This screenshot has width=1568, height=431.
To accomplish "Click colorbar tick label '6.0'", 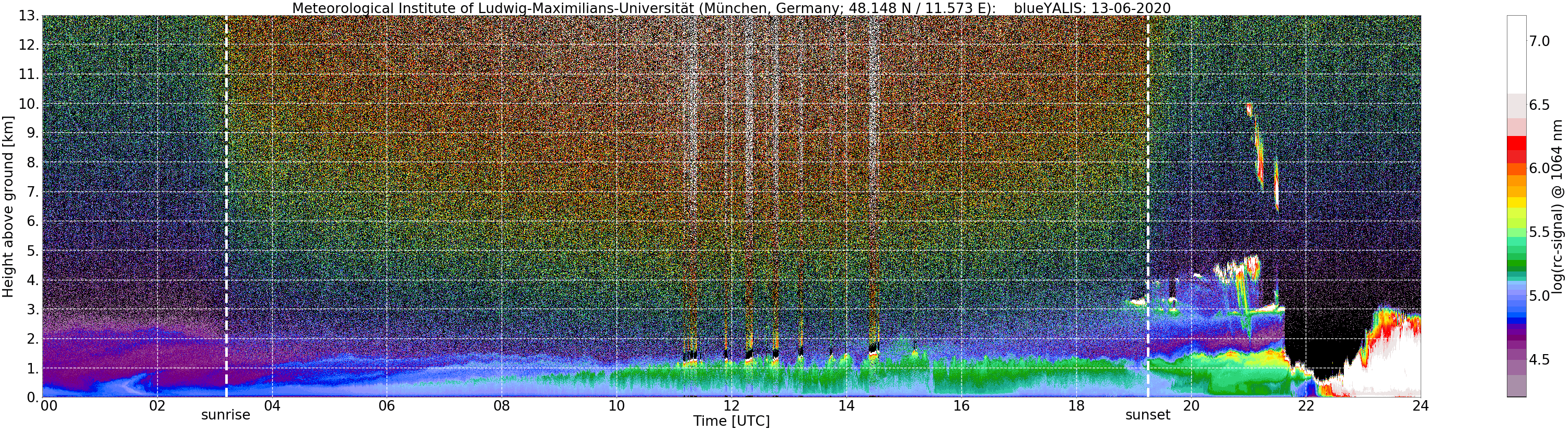I will click(1539, 168).
